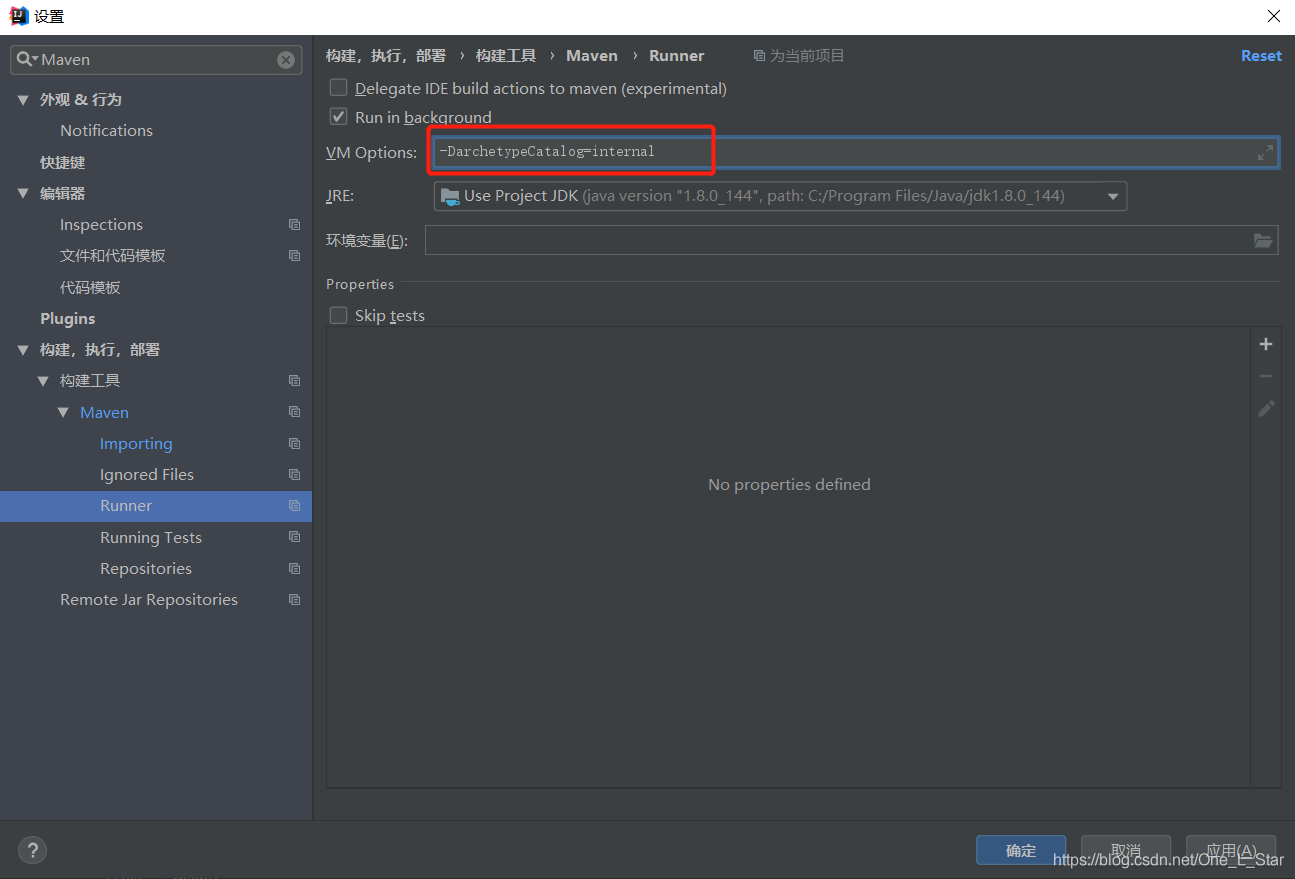Image resolution: width=1295 pixels, height=879 pixels.
Task: Select 快捷键 settings page
Action: pyautogui.click(x=62, y=162)
